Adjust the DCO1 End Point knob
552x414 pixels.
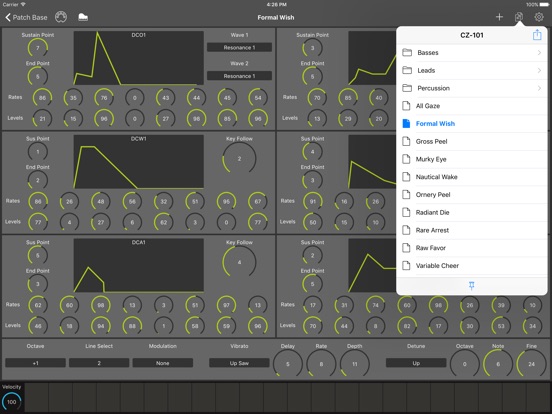pos(38,76)
